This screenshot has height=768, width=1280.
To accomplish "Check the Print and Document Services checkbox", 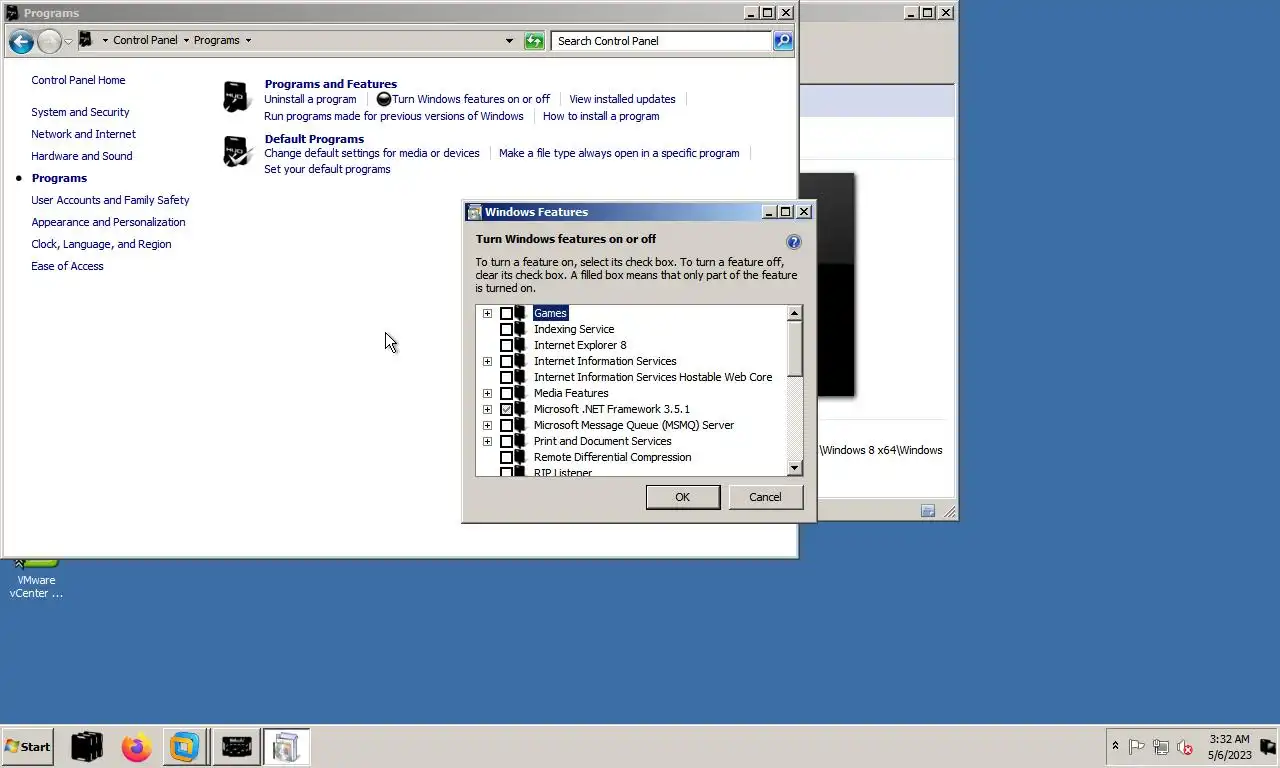I will (x=506, y=441).
